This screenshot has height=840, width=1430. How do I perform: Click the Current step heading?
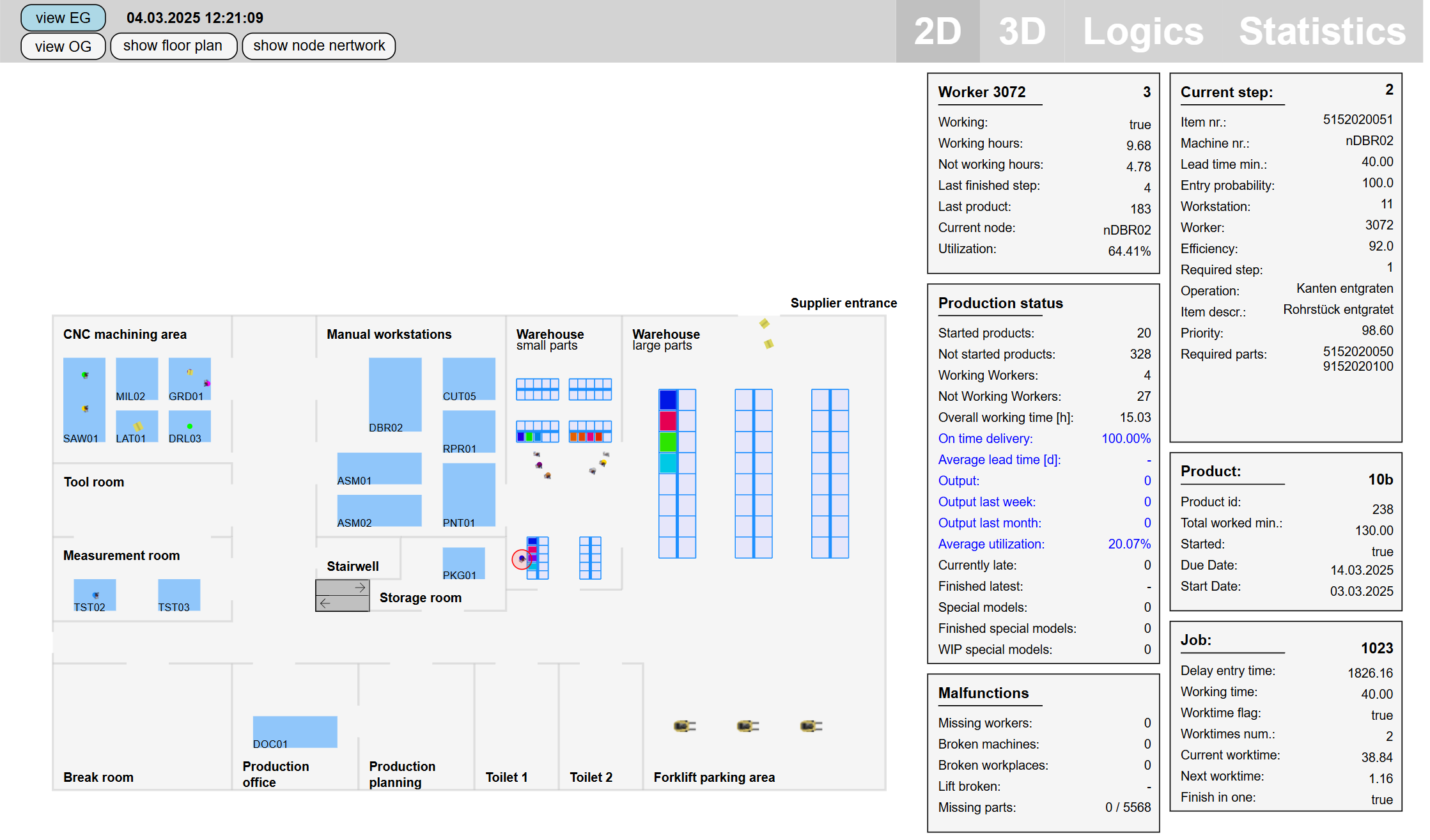[x=1227, y=92]
